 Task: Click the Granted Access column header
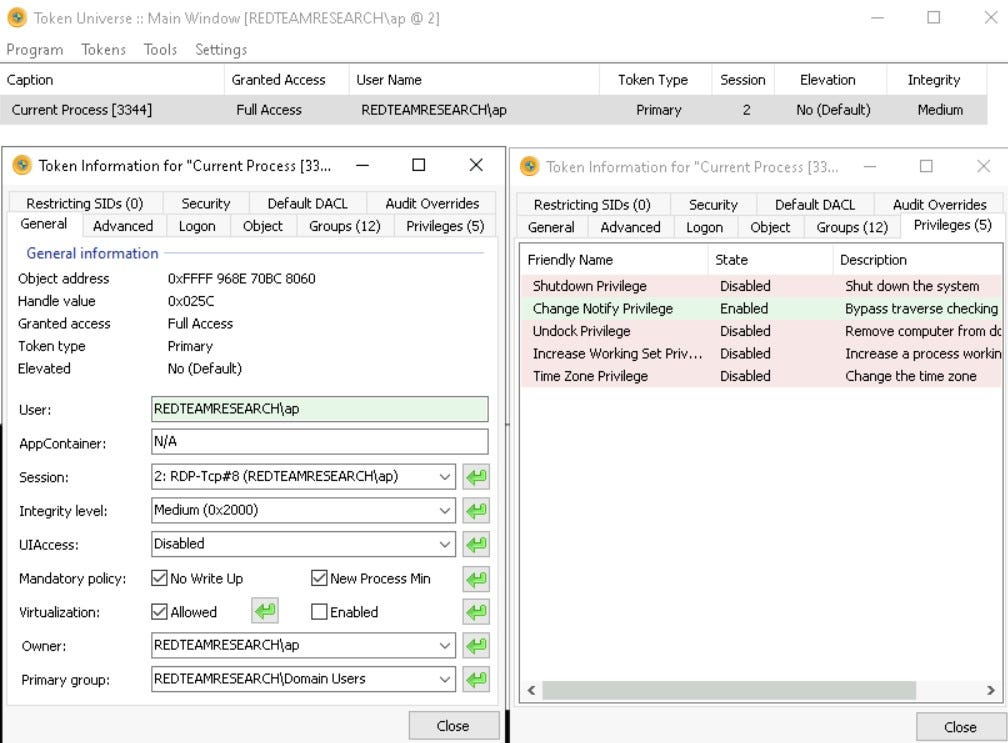pyautogui.click(x=287, y=80)
